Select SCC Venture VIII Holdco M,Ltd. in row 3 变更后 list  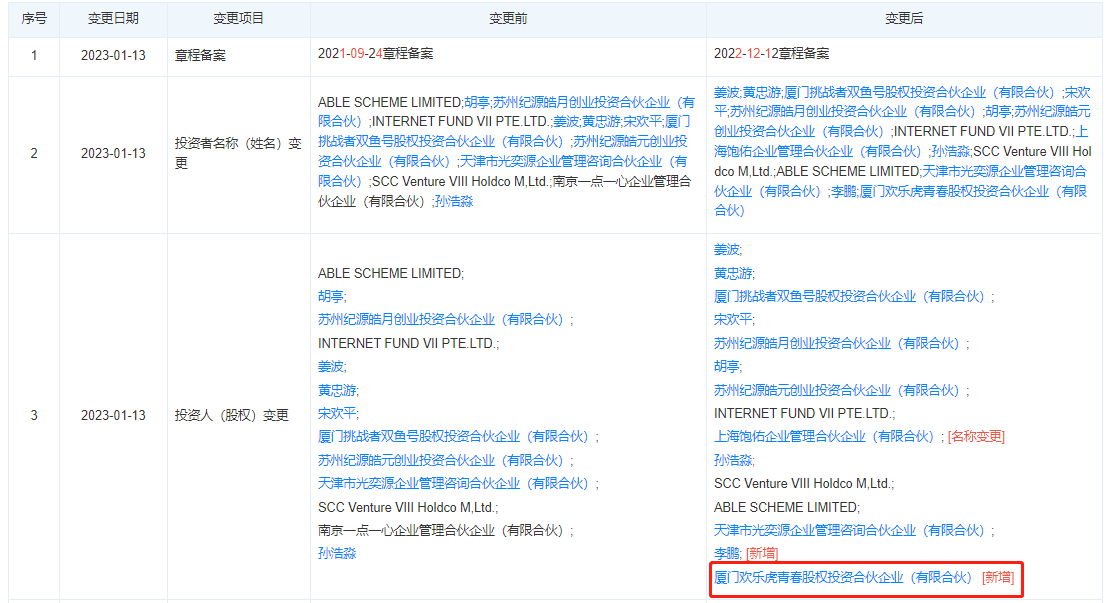point(802,484)
